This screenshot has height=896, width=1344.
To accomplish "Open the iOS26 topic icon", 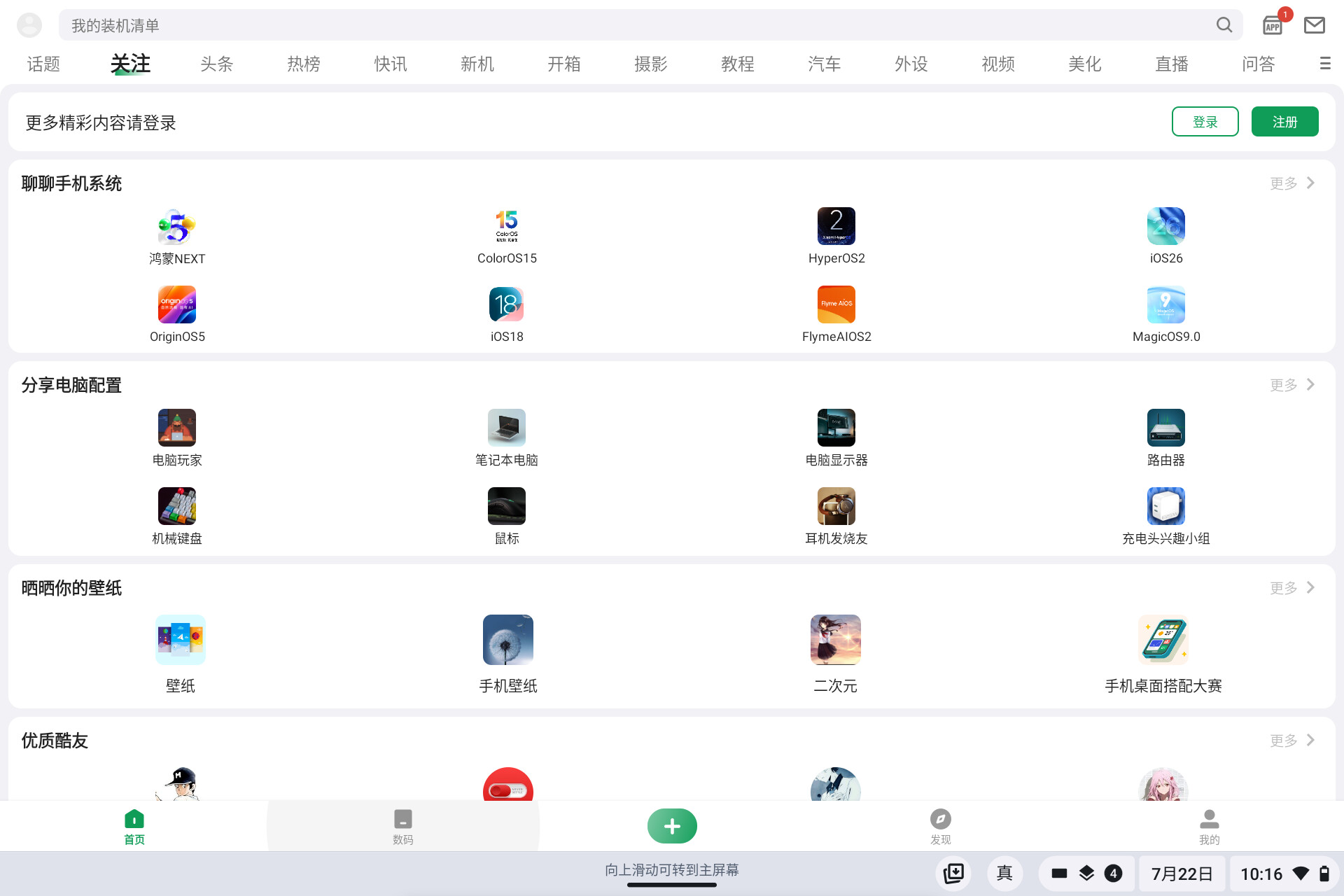I will click(1166, 226).
